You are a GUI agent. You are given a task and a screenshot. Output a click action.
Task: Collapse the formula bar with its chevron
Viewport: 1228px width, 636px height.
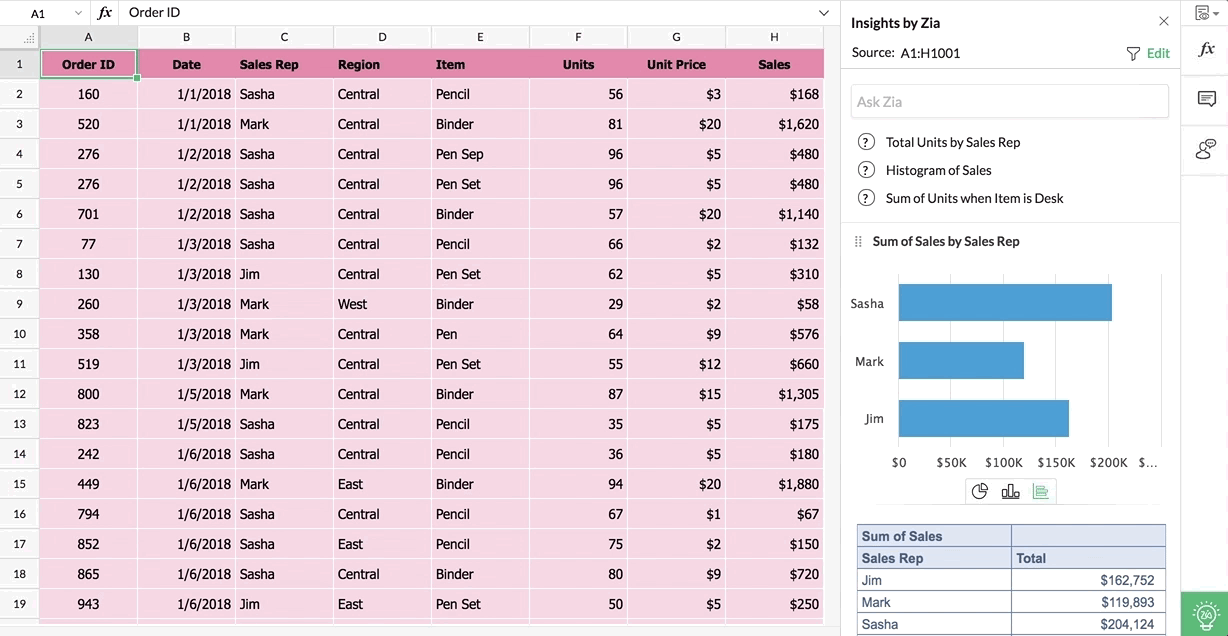click(823, 12)
